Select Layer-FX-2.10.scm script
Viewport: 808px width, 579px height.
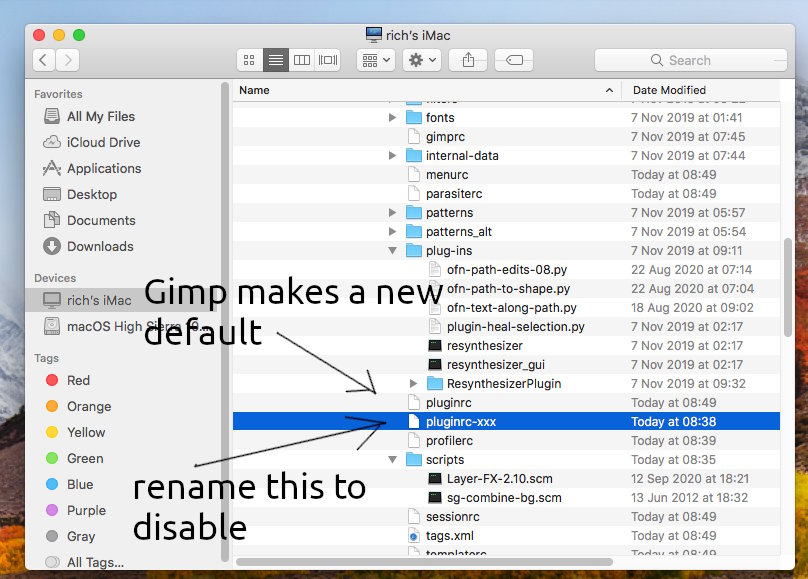(506, 479)
